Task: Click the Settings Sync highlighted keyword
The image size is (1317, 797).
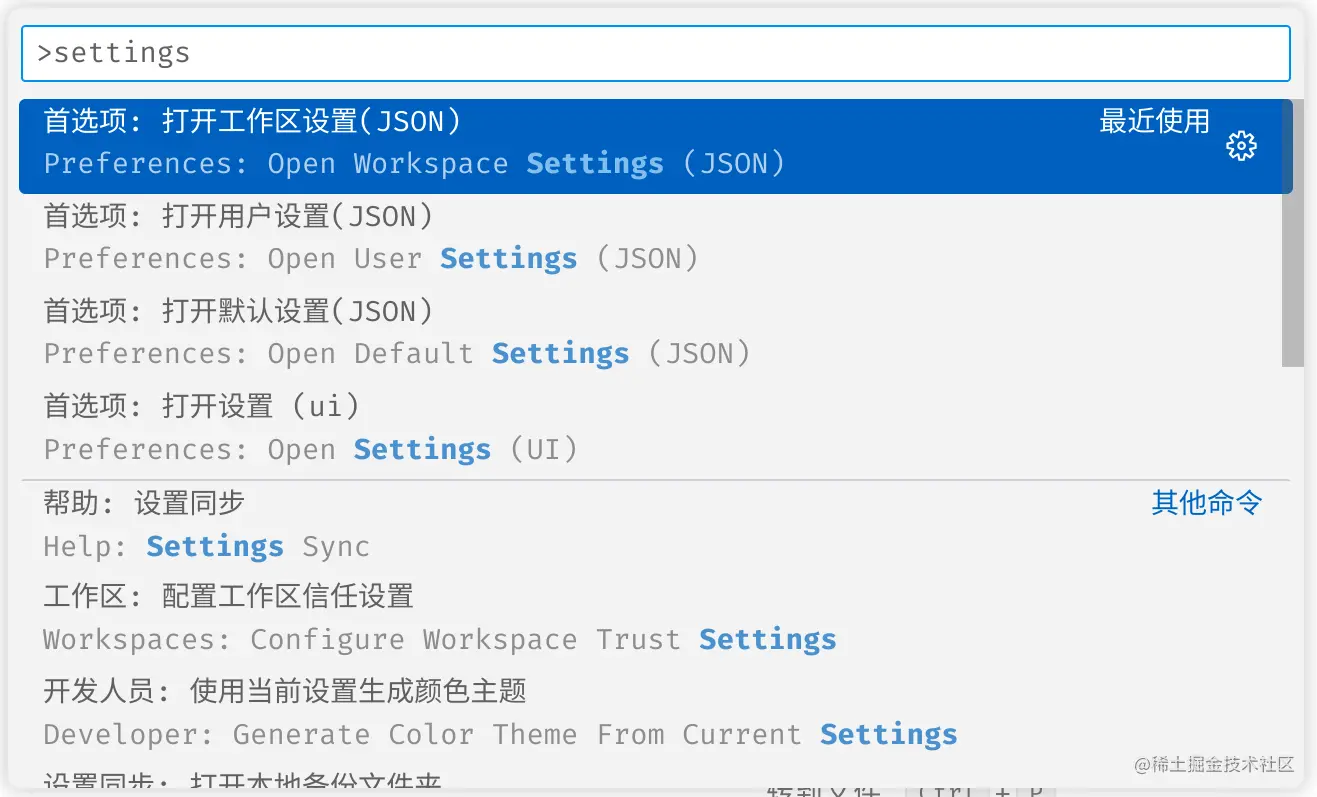Action: point(214,546)
